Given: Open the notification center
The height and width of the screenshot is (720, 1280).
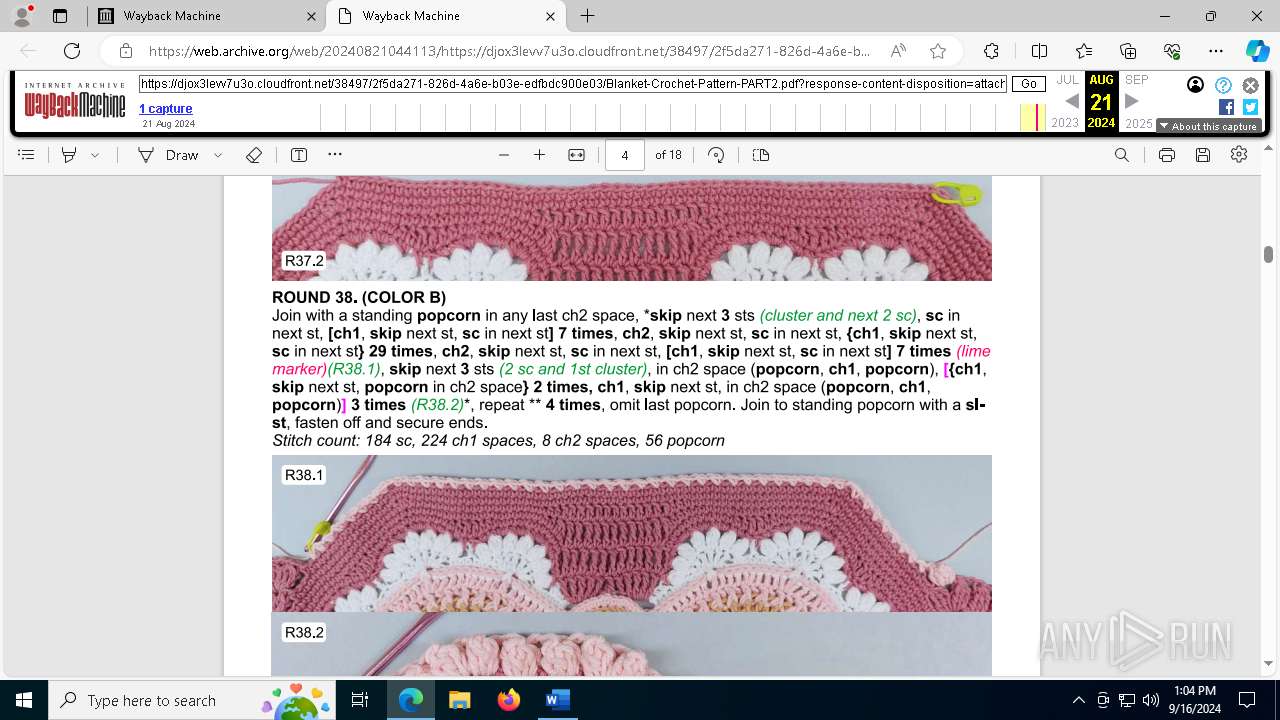Looking at the screenshot, I should tap(1247, 700).
